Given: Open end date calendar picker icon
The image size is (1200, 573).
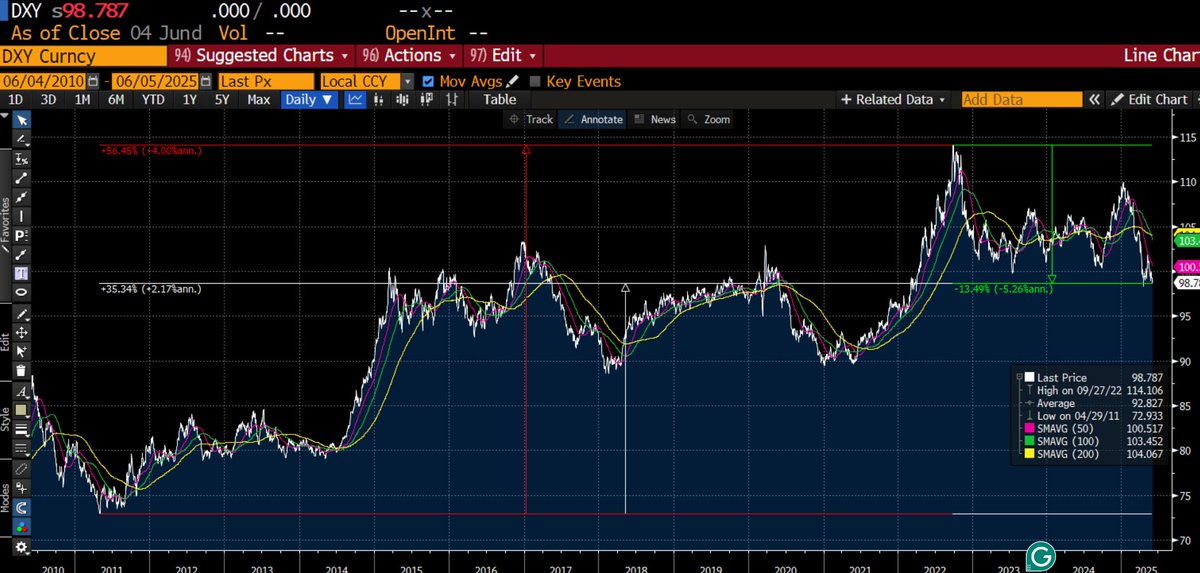Looking at the screenshot, I should click(x=207, y=81).
